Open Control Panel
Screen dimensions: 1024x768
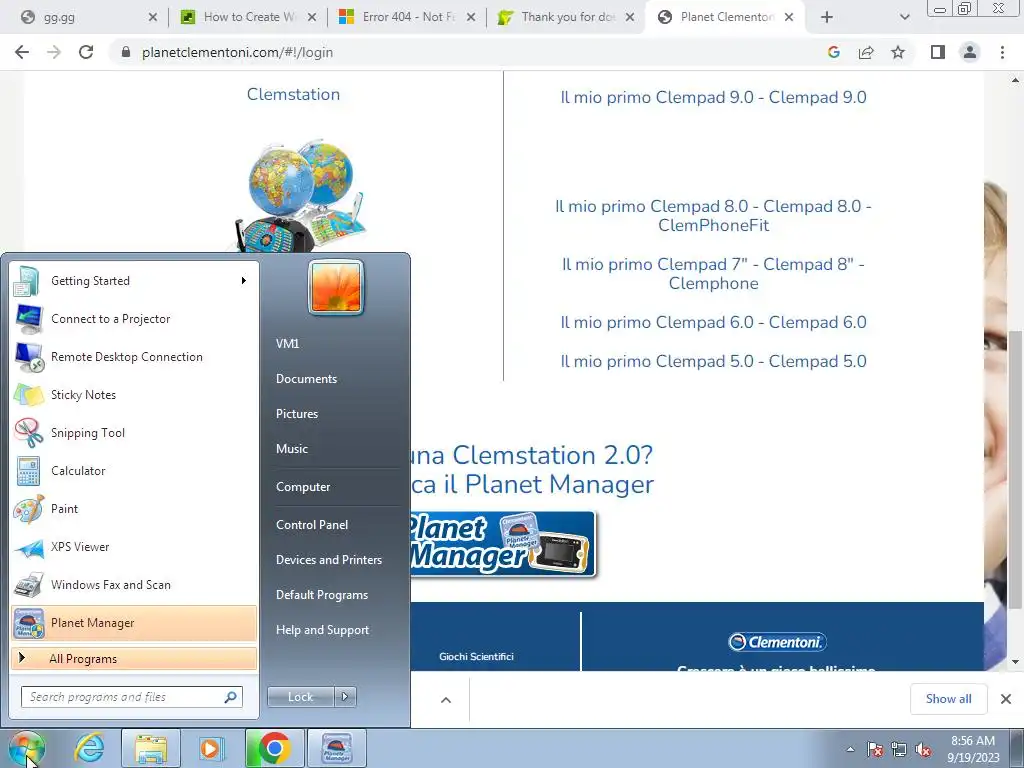click(312, 524)
